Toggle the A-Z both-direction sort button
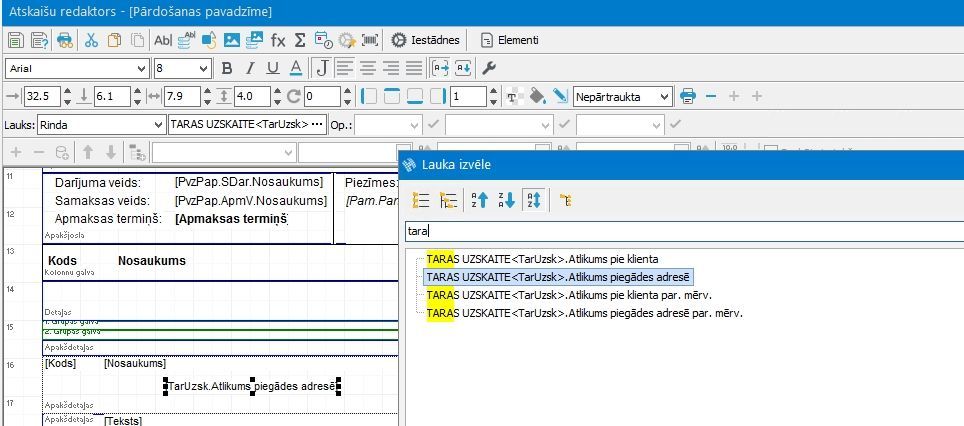This screenshot has height=426, width=964. coord(532,200)
